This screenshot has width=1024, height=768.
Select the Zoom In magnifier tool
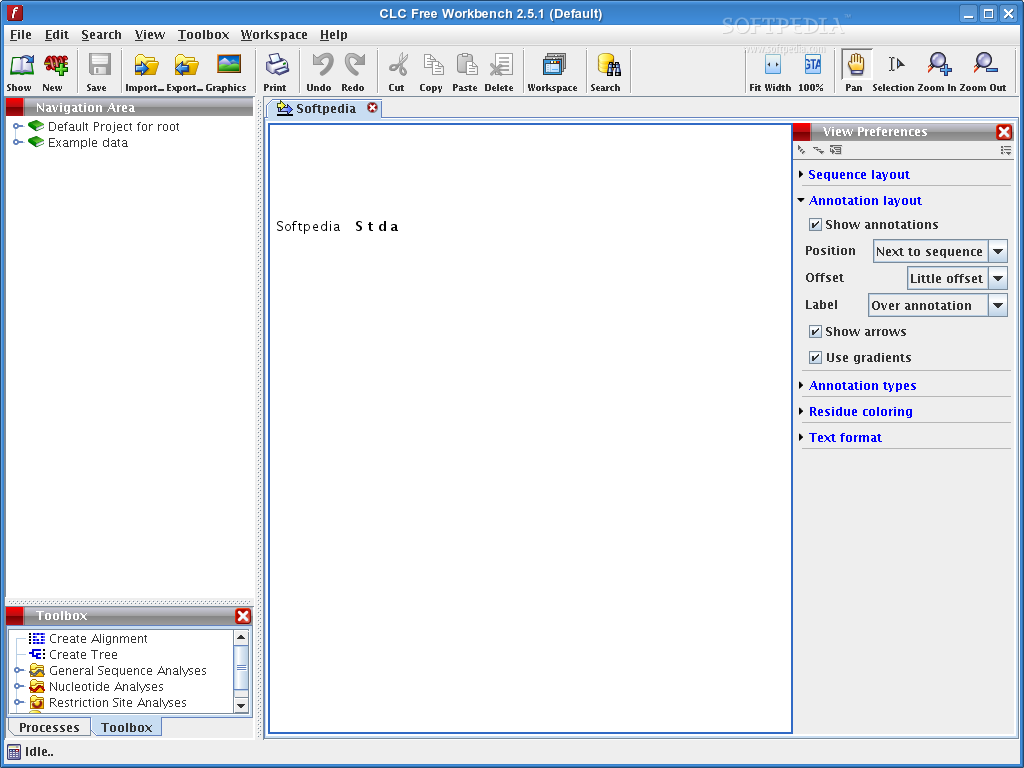pos(939,64)
